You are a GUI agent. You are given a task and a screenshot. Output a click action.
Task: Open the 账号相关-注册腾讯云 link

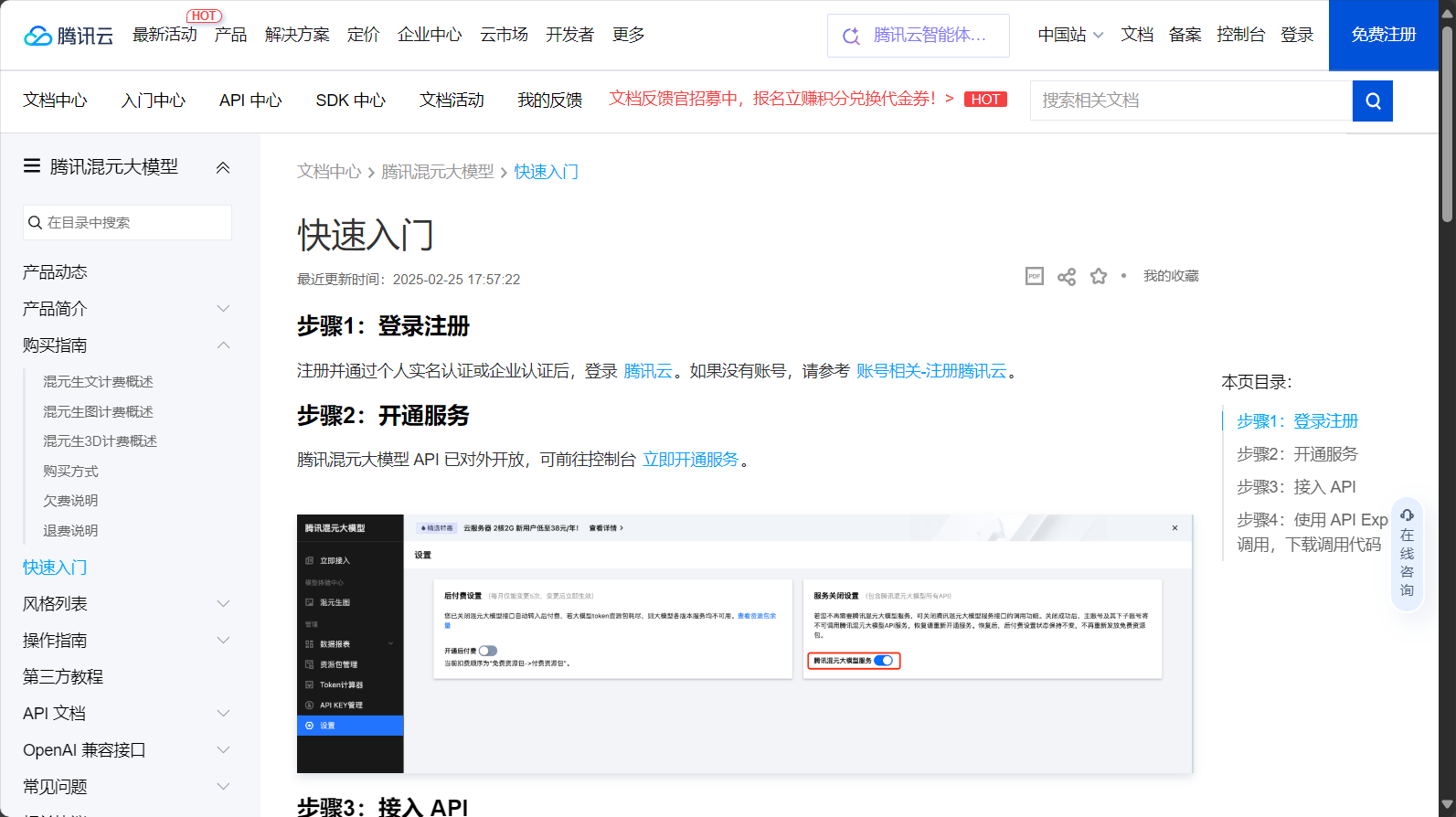931,371
